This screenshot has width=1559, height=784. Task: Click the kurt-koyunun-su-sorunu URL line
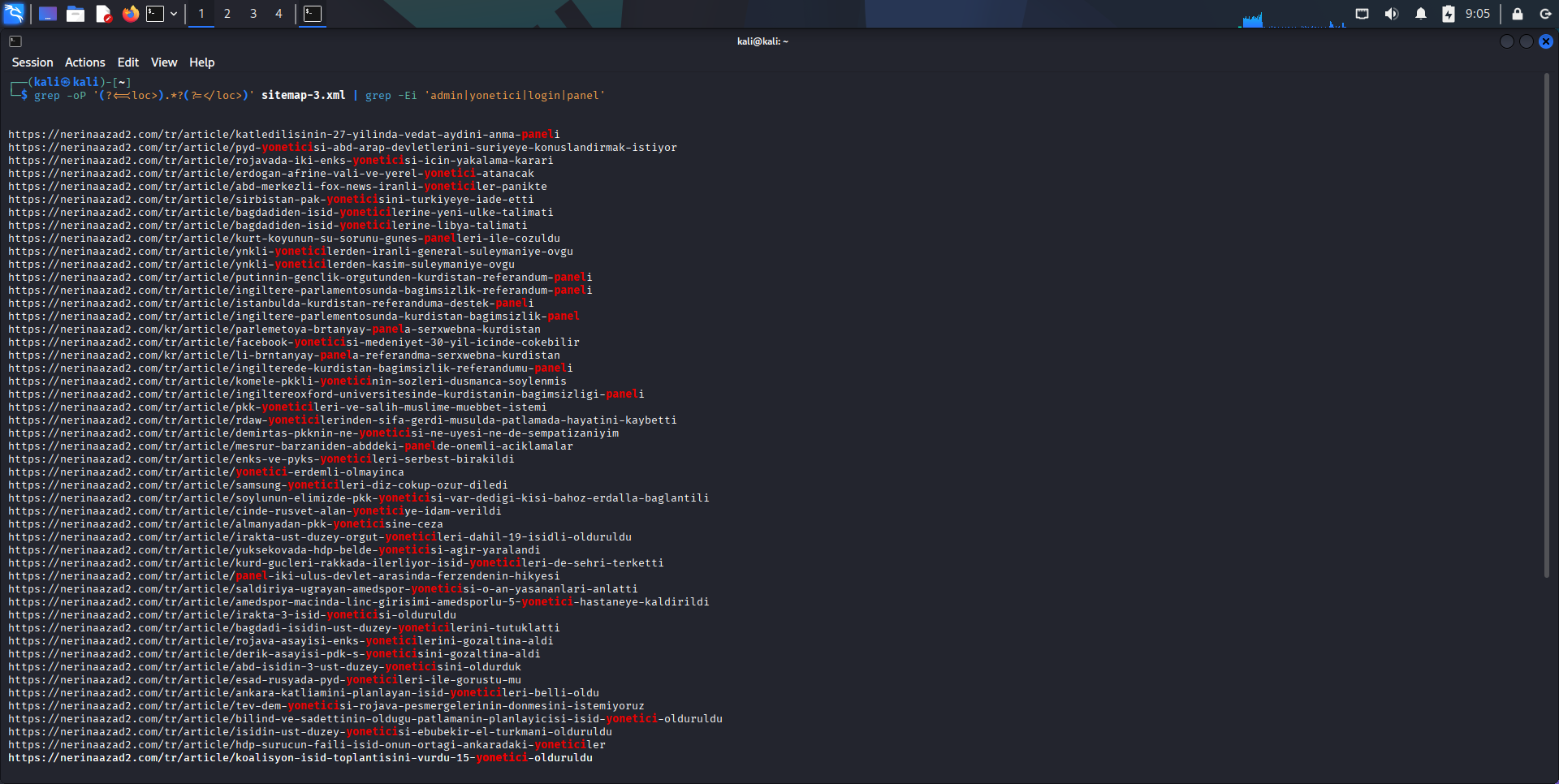pyautogui.click(x=284, y=239)
